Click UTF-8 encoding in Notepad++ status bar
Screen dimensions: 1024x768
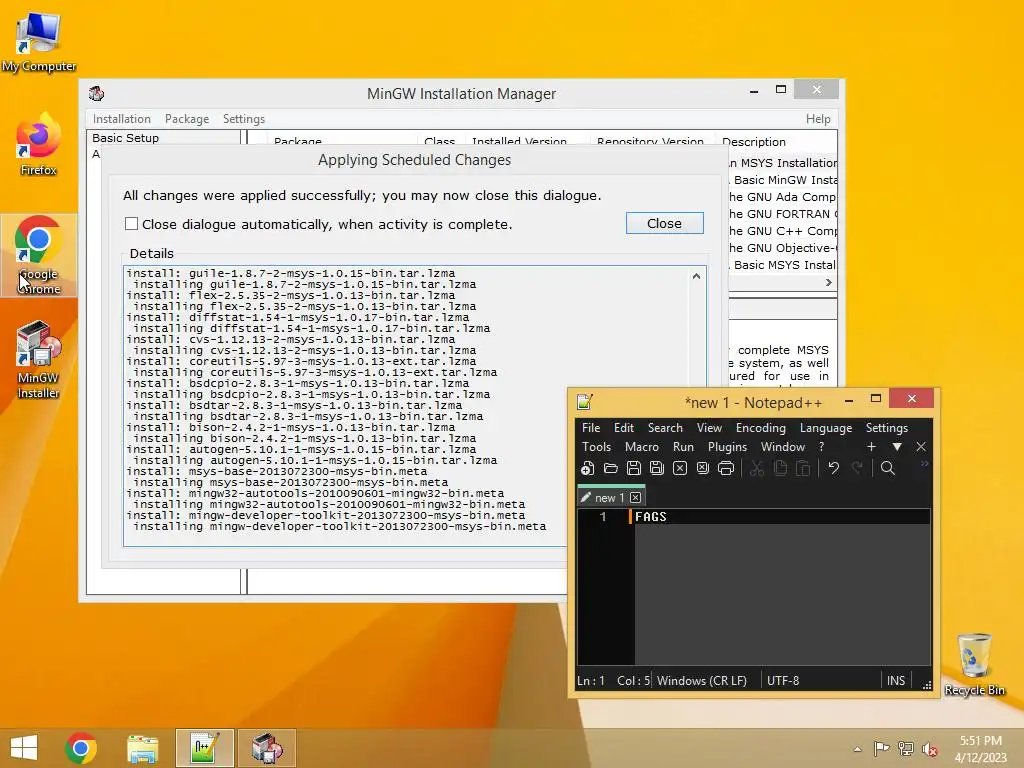tap(783, 680)
